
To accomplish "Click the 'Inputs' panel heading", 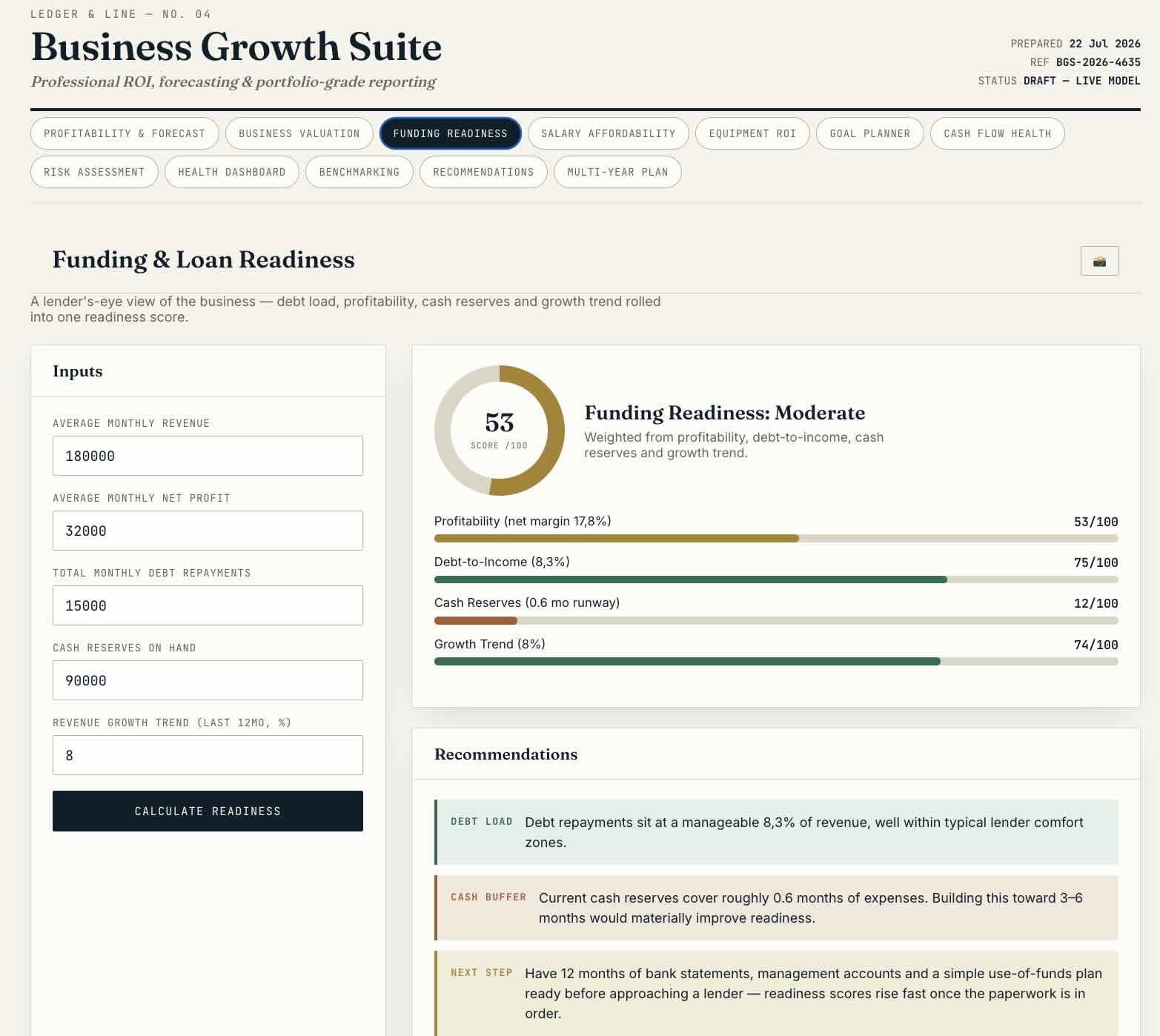I will tap(78, 371).
